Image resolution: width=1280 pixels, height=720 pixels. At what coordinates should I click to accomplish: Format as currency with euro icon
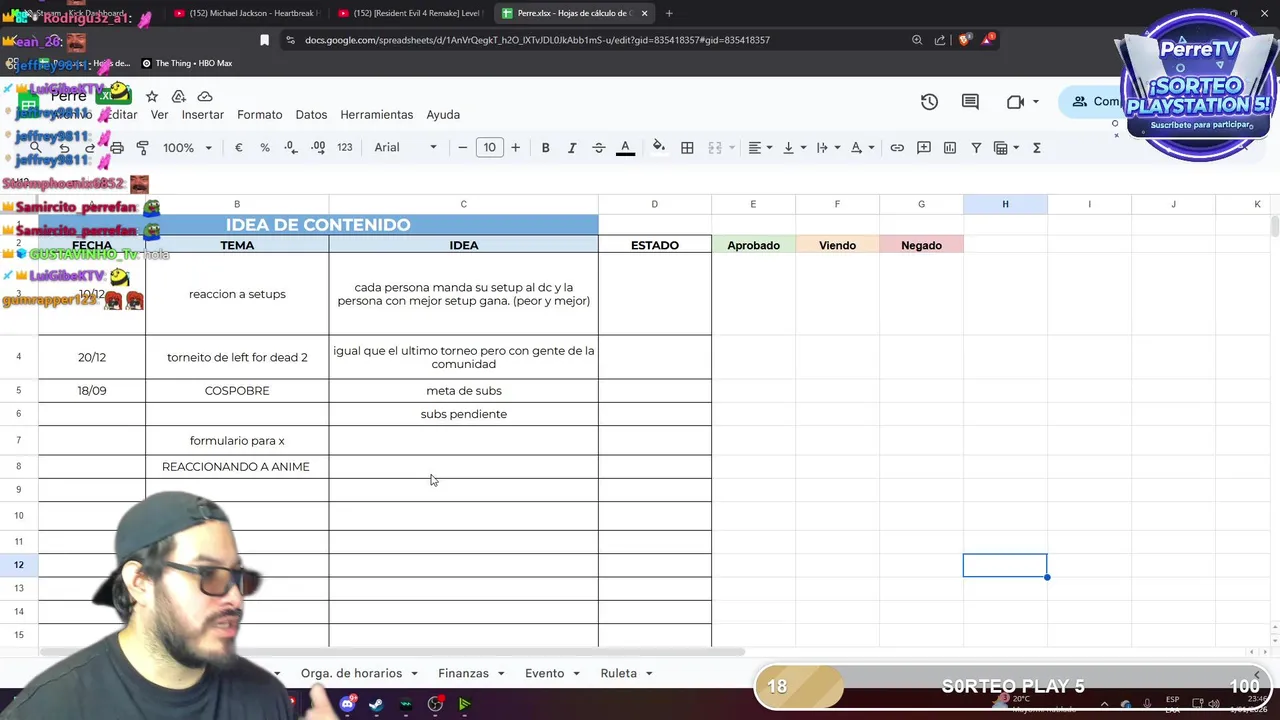pos(238,147)
